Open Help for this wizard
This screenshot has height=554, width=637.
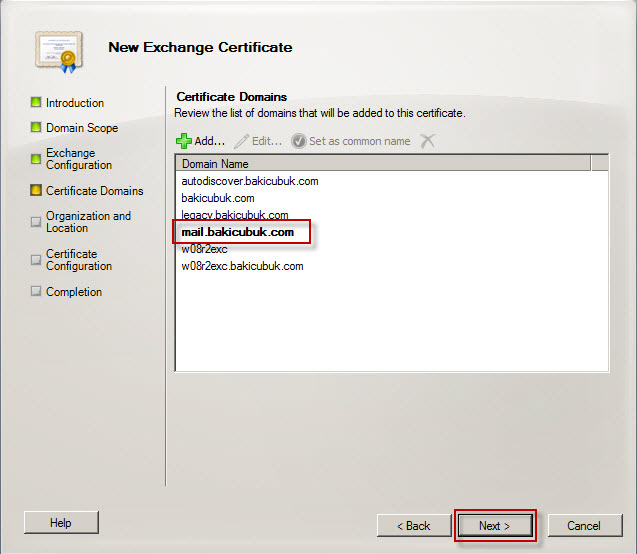click(x=61, y=523)
